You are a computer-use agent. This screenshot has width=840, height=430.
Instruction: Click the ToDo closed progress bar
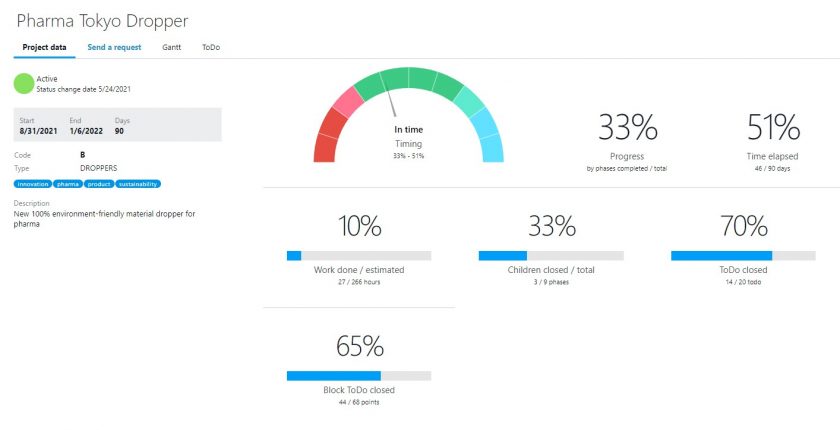pos(743,256)
